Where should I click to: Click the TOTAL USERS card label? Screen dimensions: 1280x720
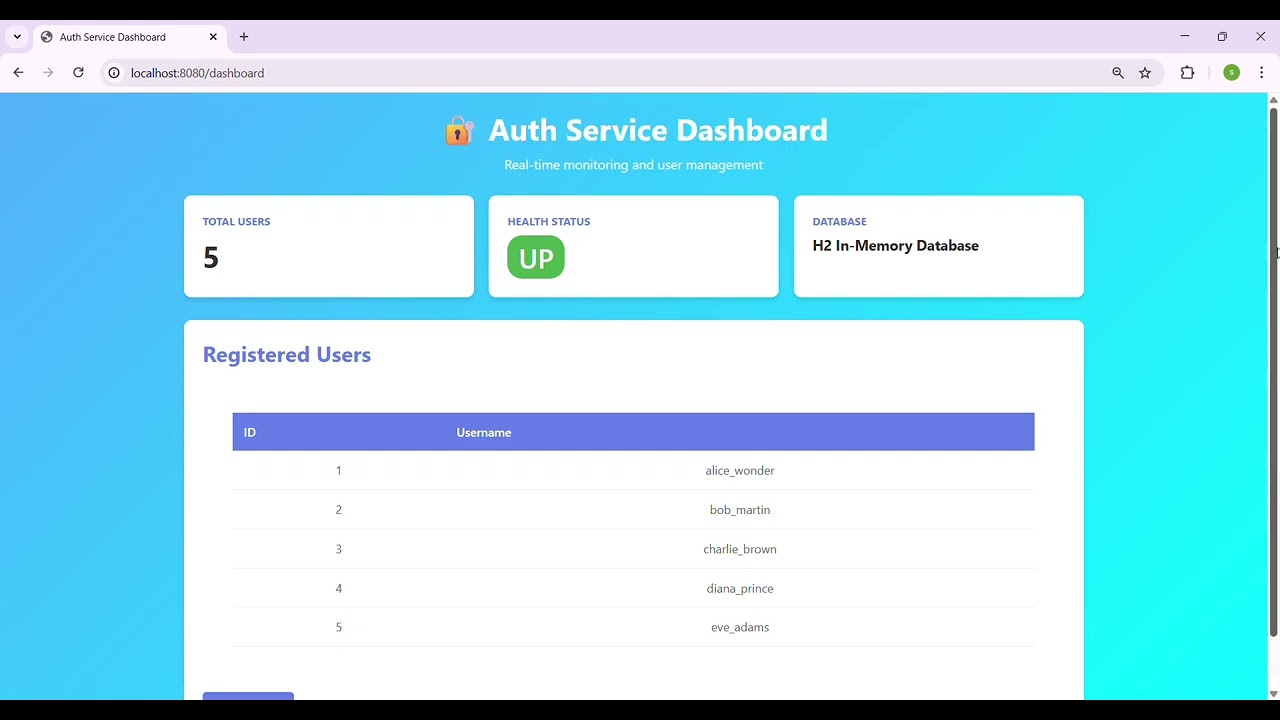pos(237,222)
